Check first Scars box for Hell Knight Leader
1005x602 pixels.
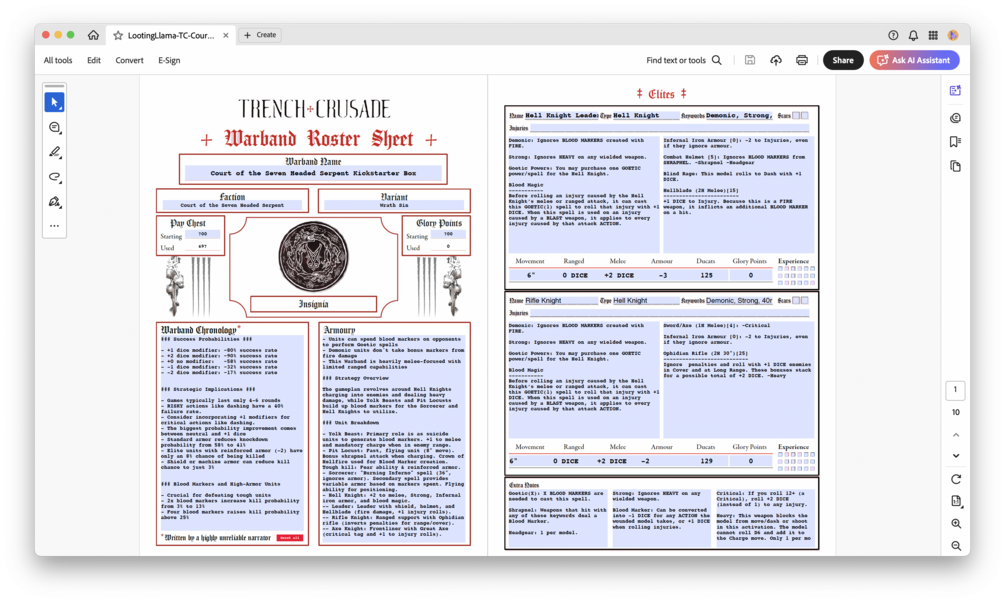797,115
